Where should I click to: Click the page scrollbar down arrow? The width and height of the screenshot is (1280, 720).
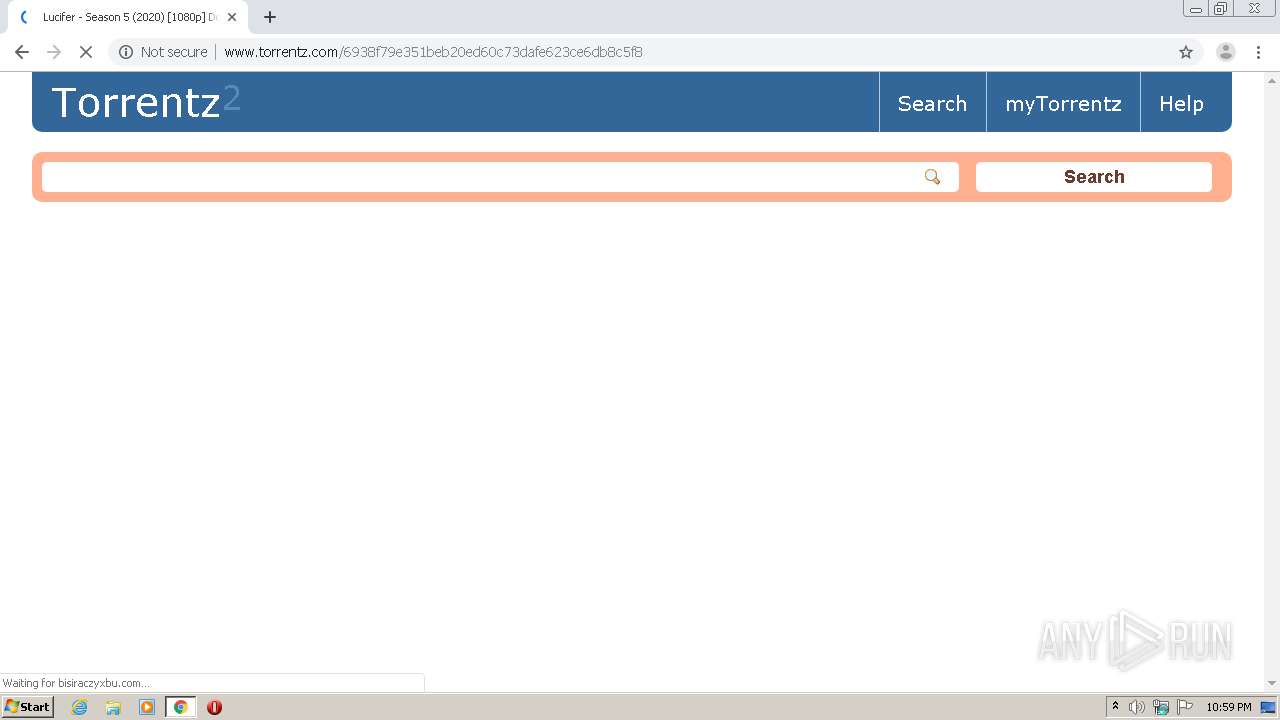click(1272, 684)
